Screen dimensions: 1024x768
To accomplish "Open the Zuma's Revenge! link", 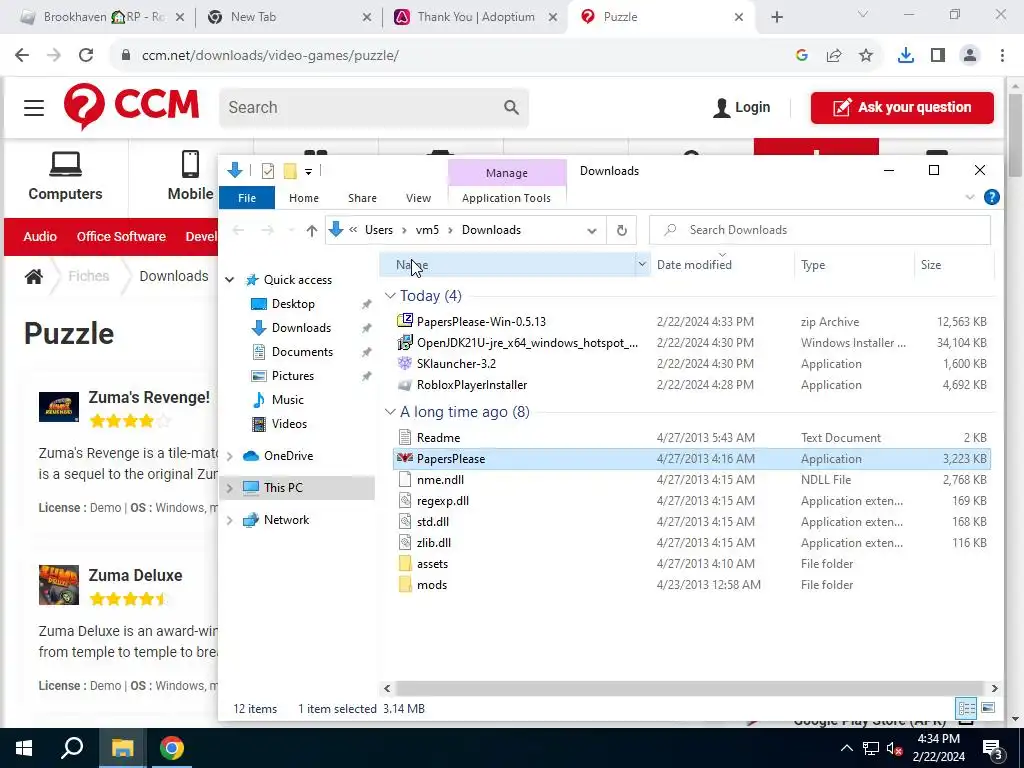I will [x=149, y=398].
